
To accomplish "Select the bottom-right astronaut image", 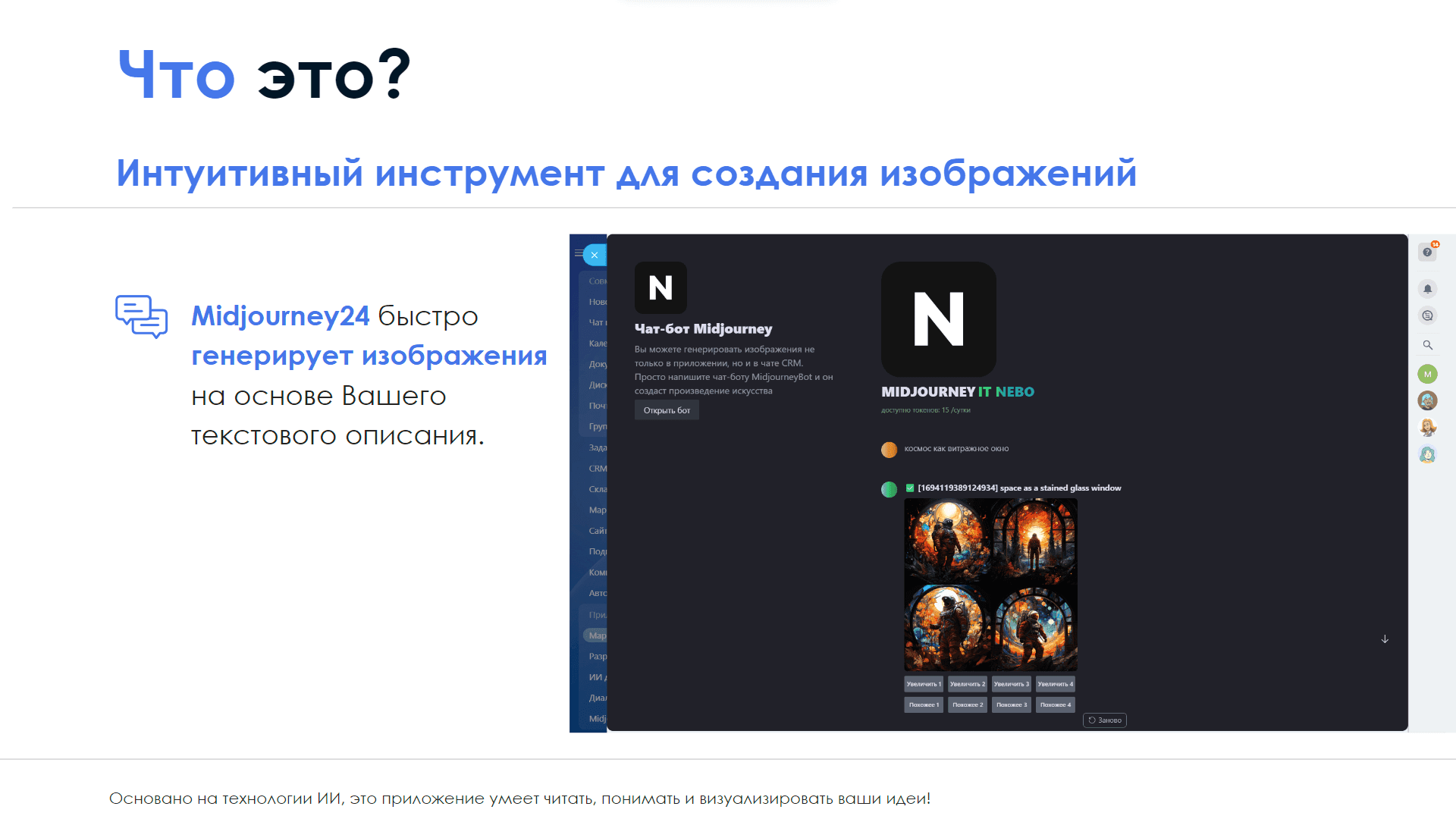I will [1034, 627].
